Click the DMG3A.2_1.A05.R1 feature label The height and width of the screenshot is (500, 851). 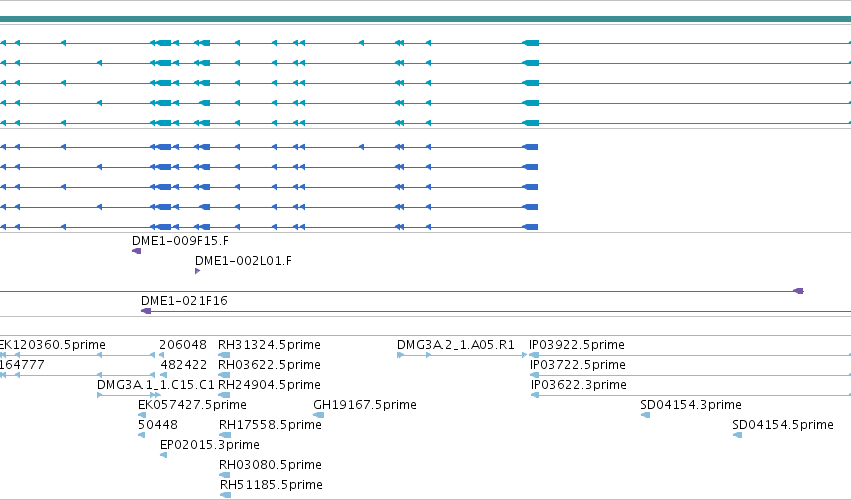pyautogui.click(x=455, y=345)
